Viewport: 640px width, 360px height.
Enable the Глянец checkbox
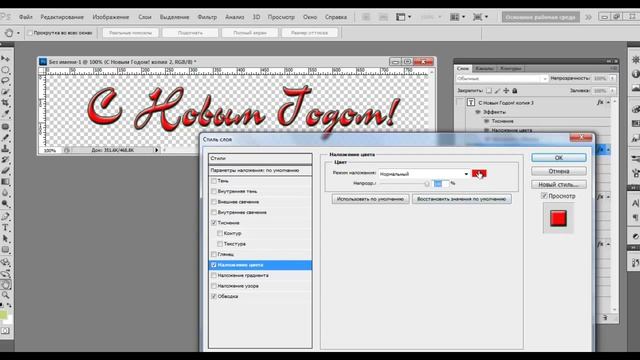click(x=214, y=254)
